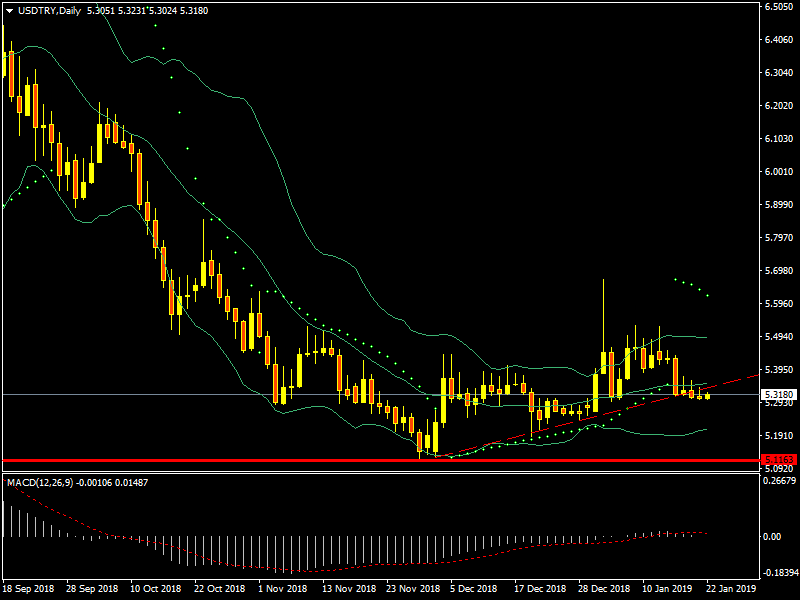Click the 5.6980 value on price scale
This screenshot has height=600, width=800.
(x=778, y=271)
